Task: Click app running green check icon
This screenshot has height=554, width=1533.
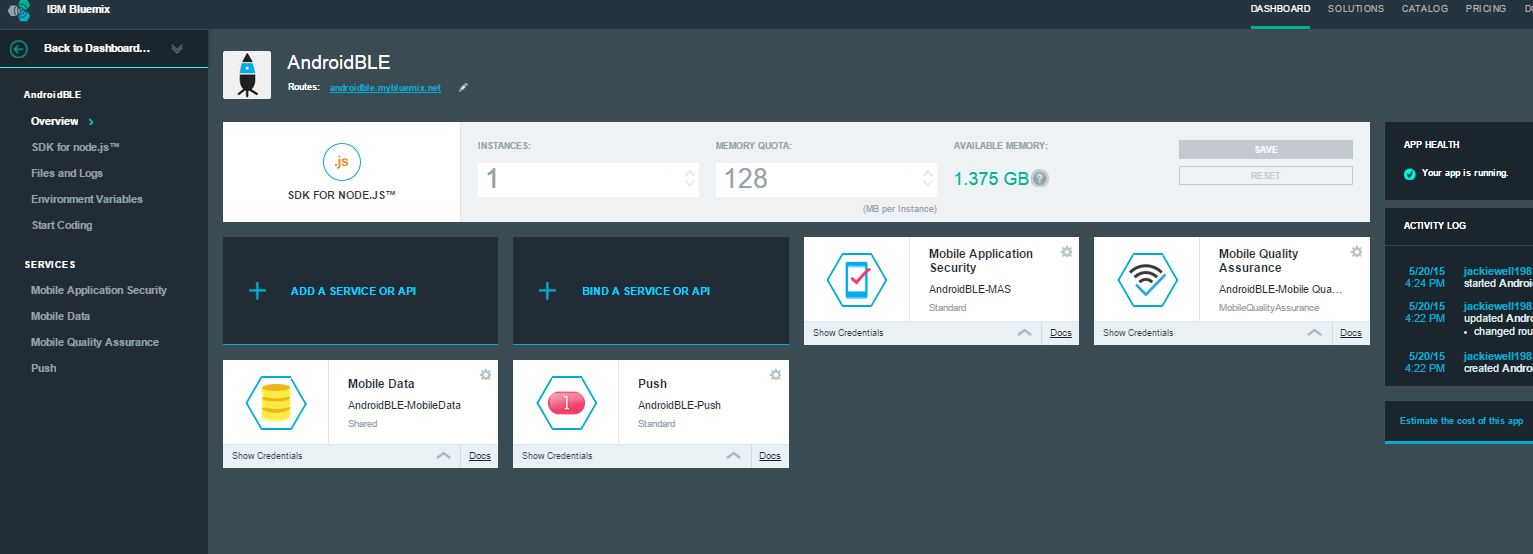Action: (1409, 174)
